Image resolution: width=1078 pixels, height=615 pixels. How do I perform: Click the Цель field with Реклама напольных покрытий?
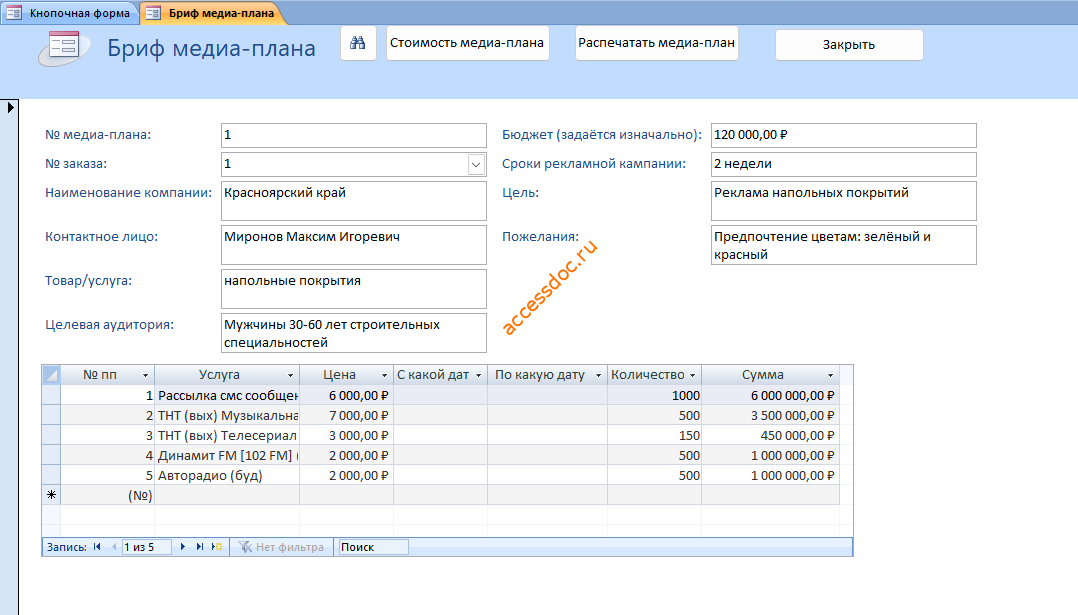coord(844,201)
